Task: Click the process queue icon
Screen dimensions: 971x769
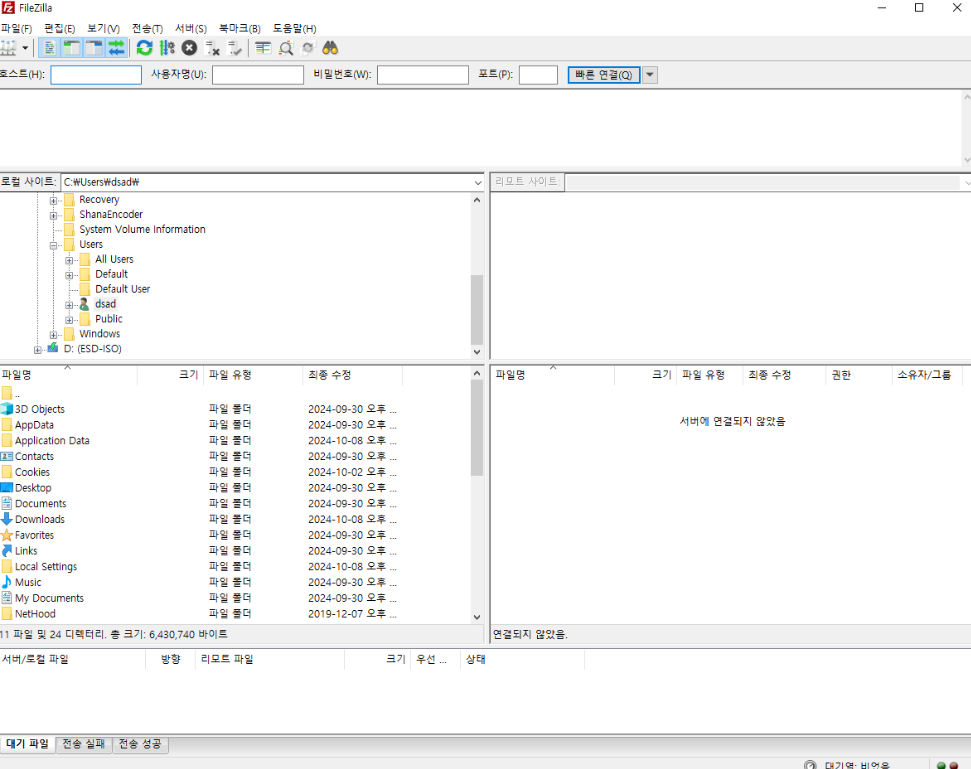Action: [x=166, y=48]
